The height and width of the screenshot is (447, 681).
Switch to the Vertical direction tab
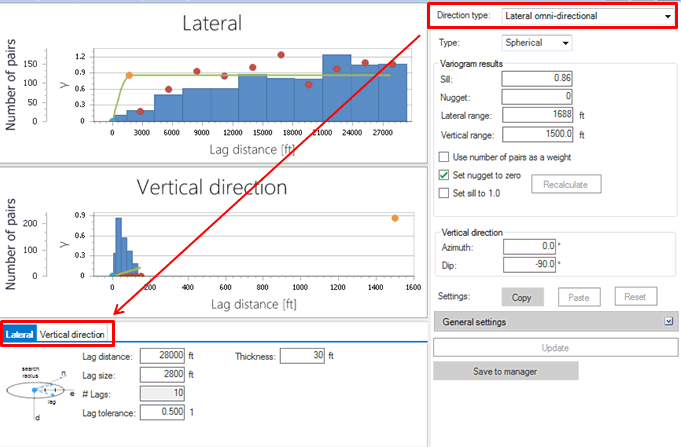pos(75,333)
